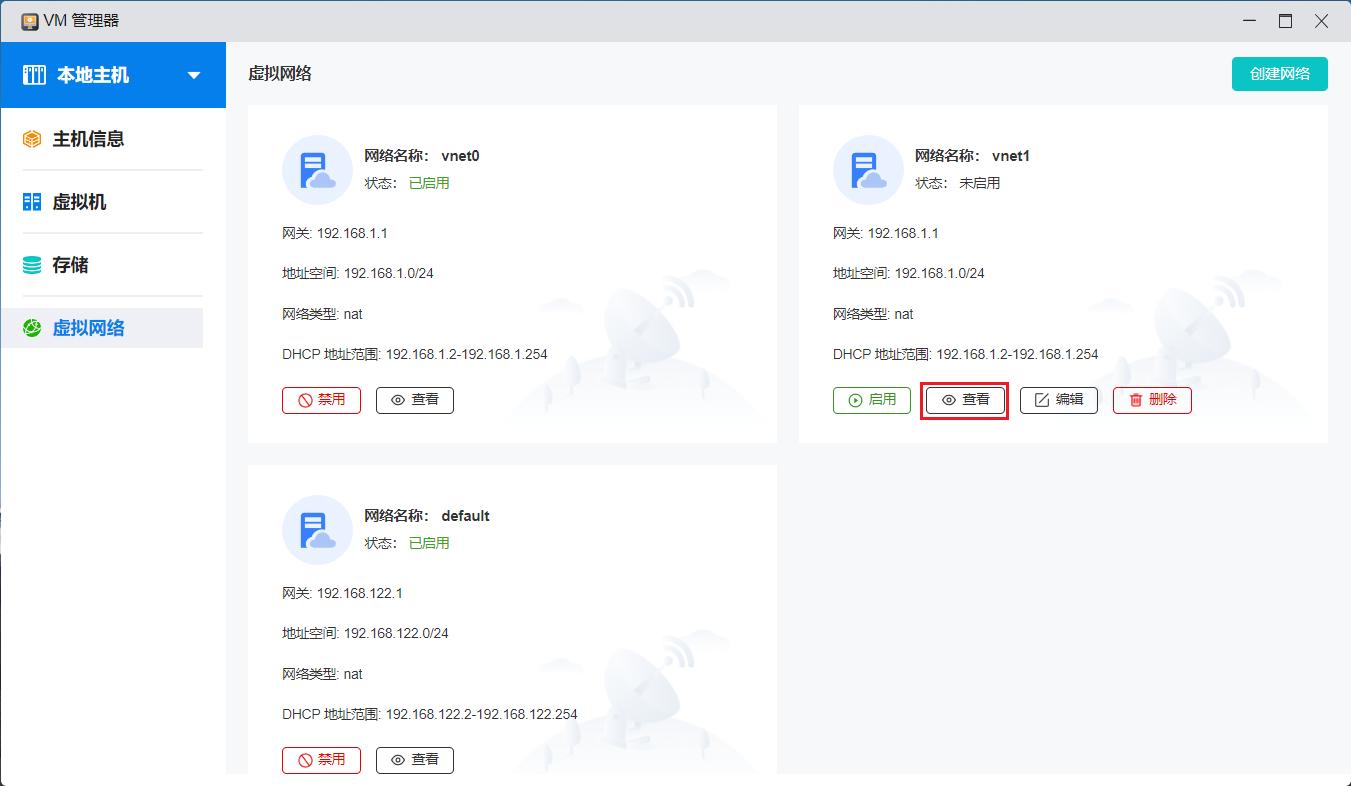Image resolution: width=1351 pixels, height=786 pixels.
Task: Click the network avatar icon of default
Action: [x=317, y=530]
